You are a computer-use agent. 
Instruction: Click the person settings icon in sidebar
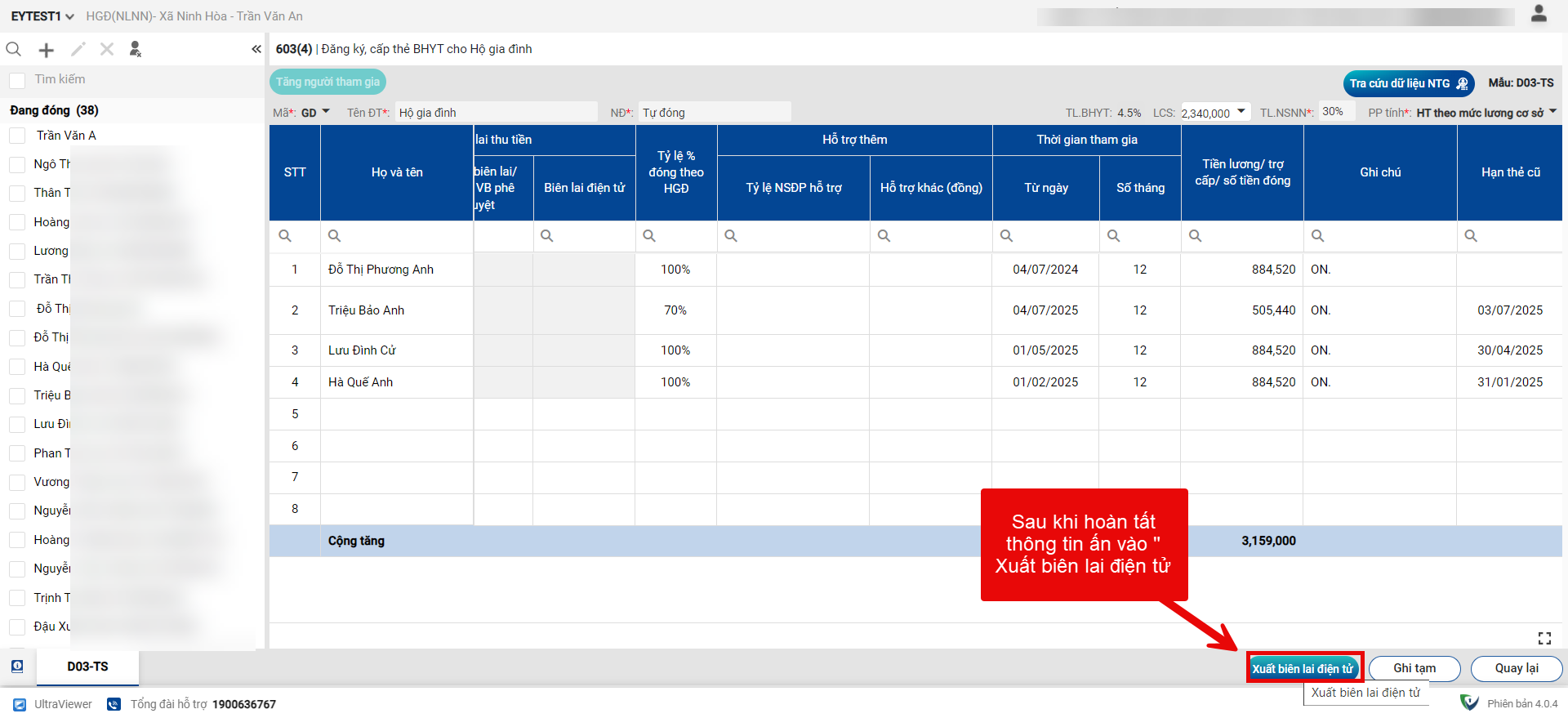click(x=136, y=50)
